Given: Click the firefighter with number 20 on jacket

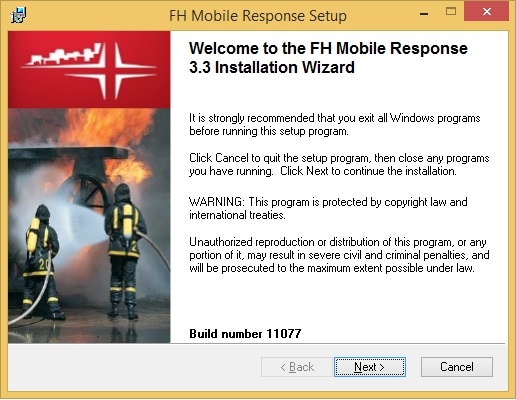Looking at the screenshot, I should point(41,262).
